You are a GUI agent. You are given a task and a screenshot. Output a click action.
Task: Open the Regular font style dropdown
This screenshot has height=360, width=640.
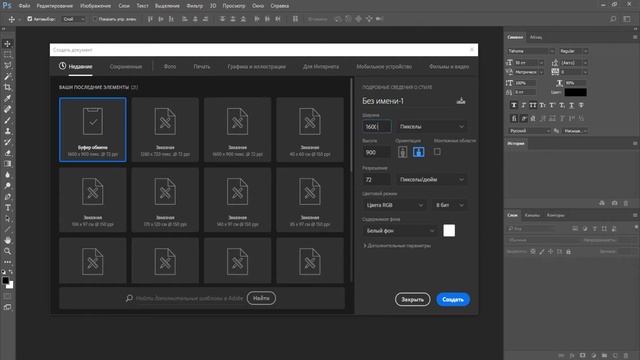[x=573, y=51]
